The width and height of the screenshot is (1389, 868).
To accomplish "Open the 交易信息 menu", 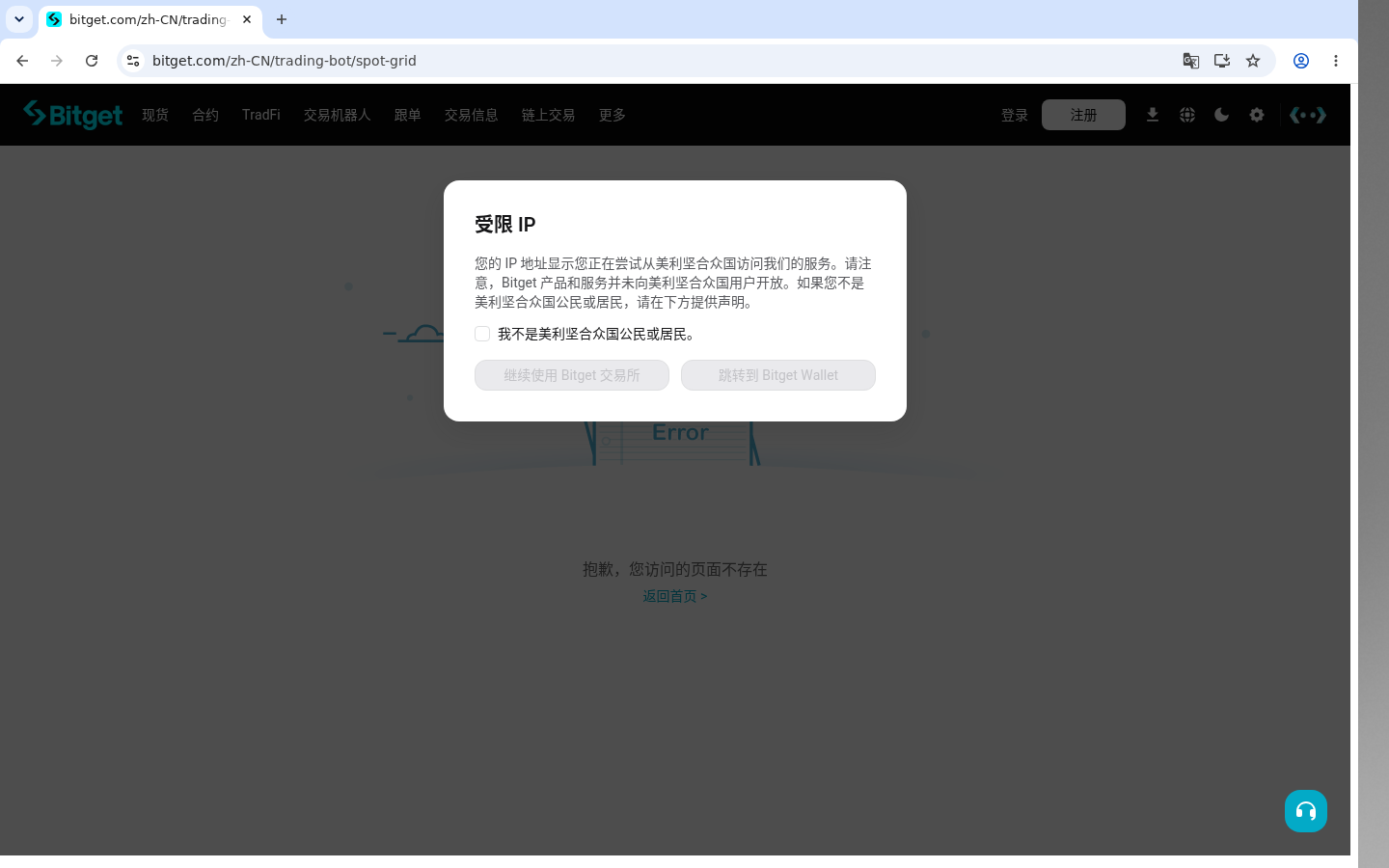I will pyautogui.click(x=472, y=115).
